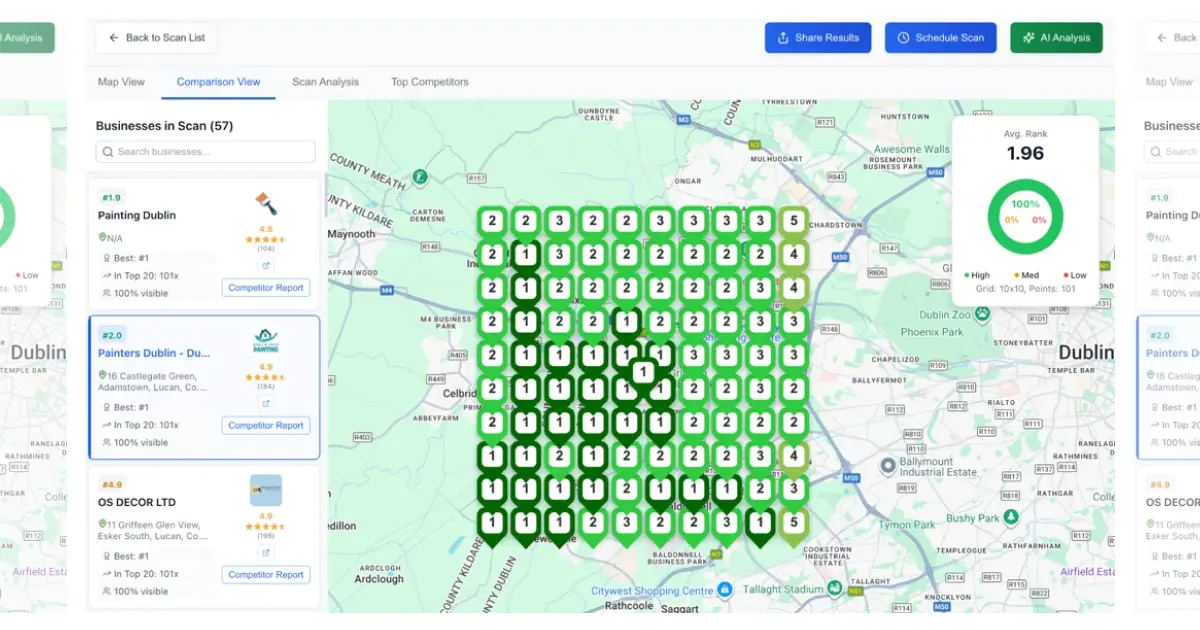Viewport: 1200px width, 630px height.
Task: Select the Dublin Zoo map marker
Action: click(x=983, y=313)
